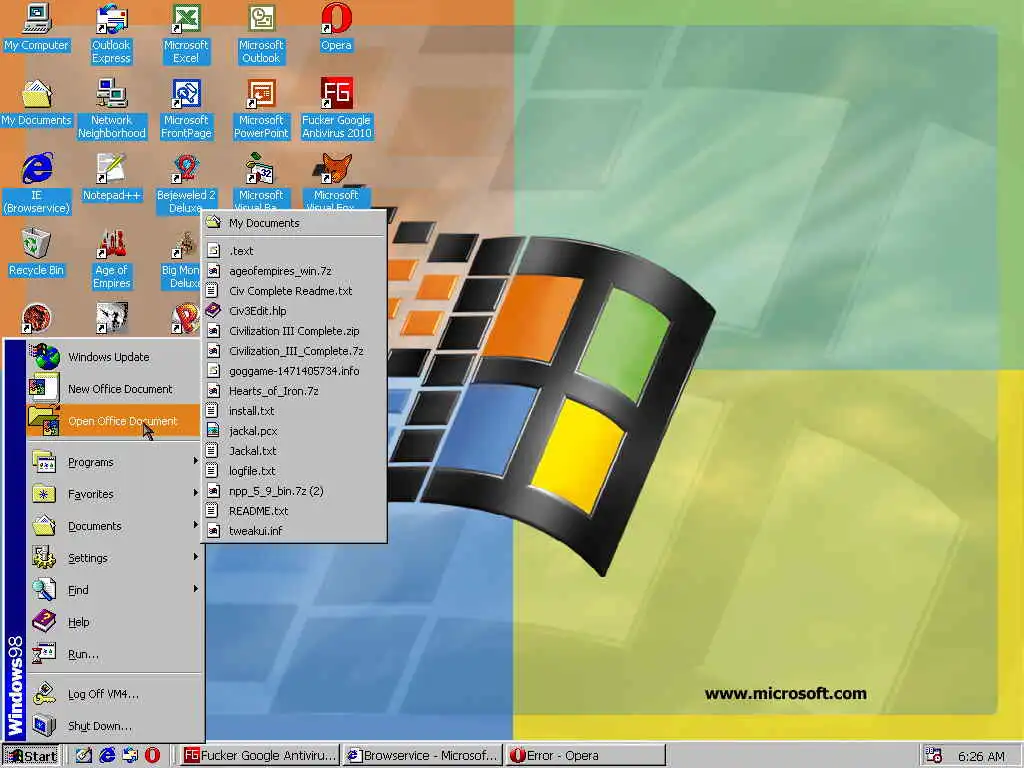This screenshot has height=768, width=1024.
Task: Launch Age of Empires desktop shortcut
Action: (112, 259)
